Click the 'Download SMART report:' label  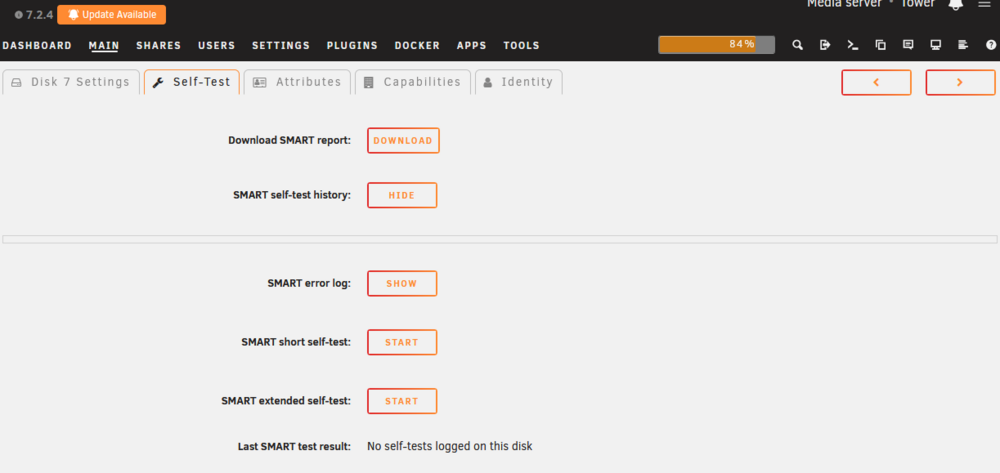pyautogui.click(x=290, y=140)
